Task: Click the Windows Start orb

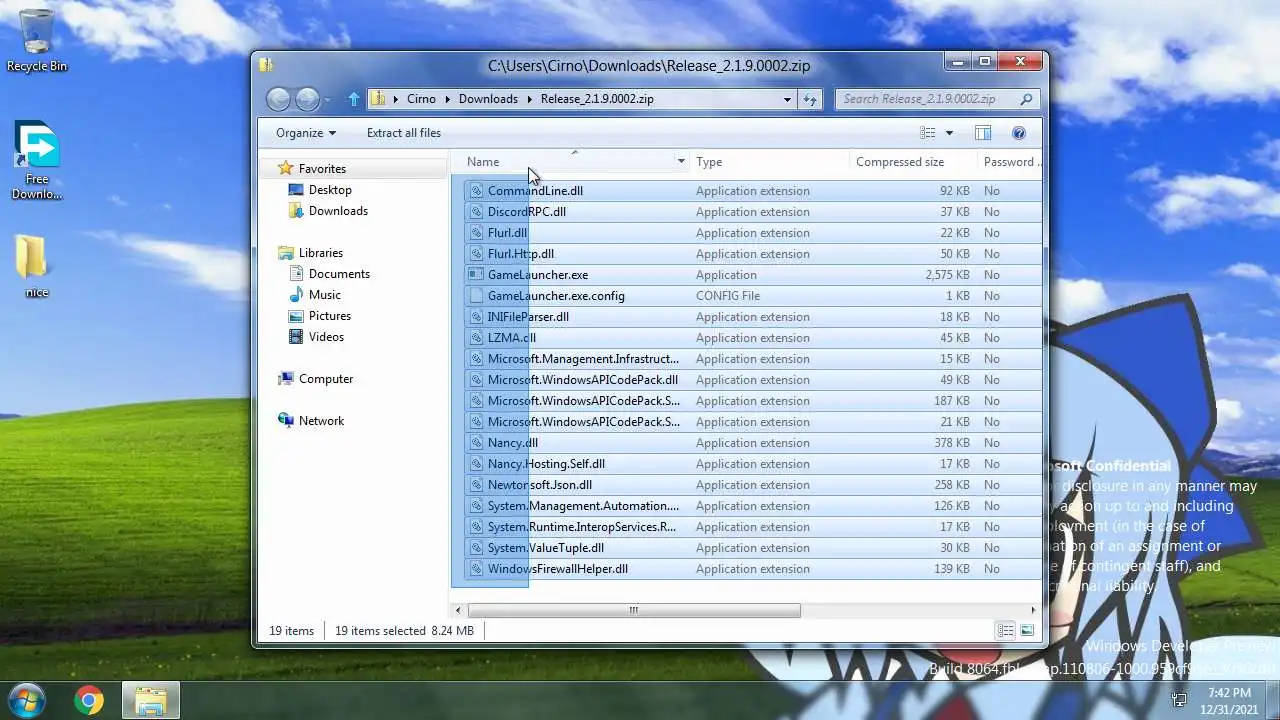Action: click(x=27, y=700)
